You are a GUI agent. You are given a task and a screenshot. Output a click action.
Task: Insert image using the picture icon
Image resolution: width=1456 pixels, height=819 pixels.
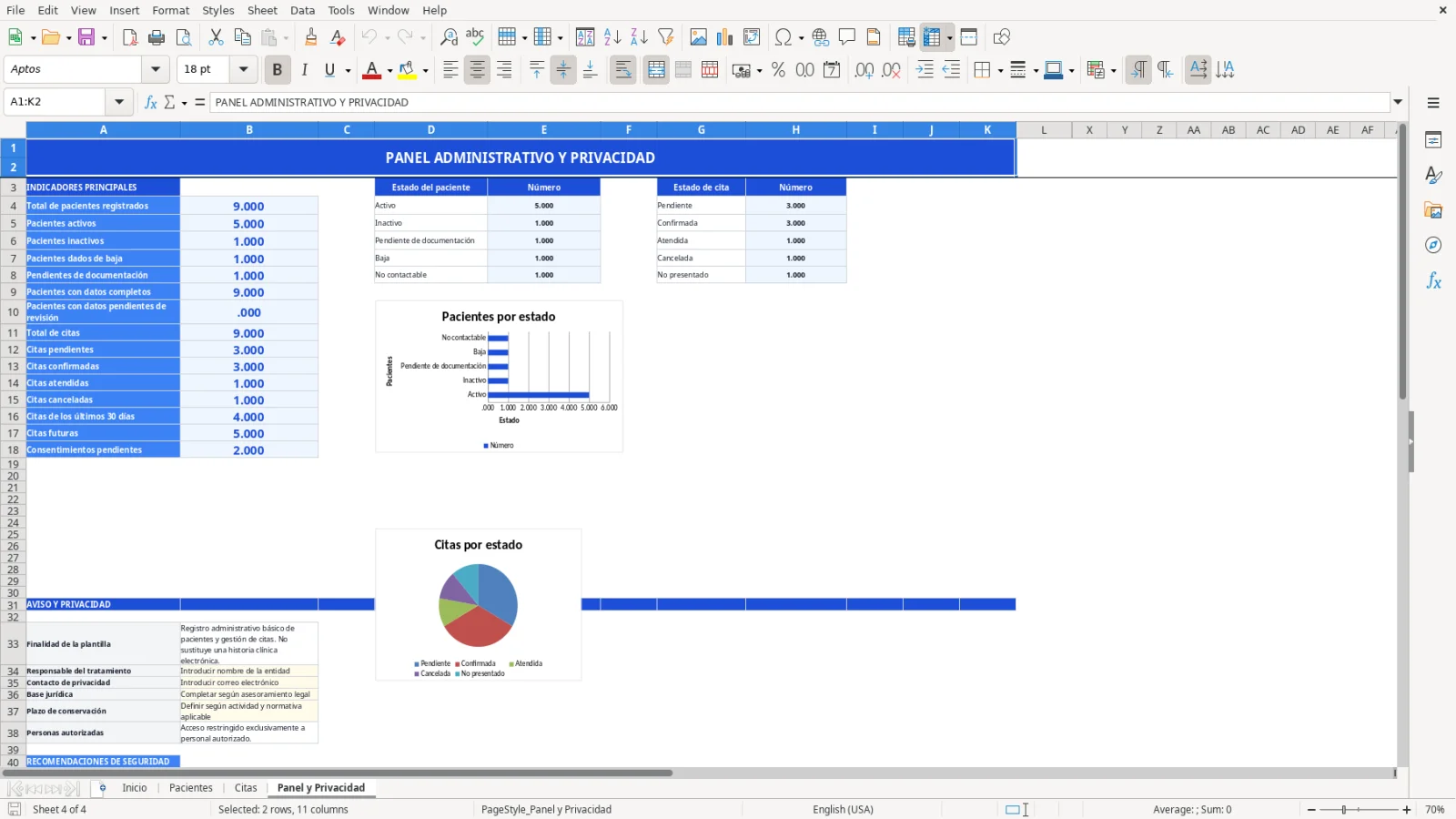coord(698,37)
